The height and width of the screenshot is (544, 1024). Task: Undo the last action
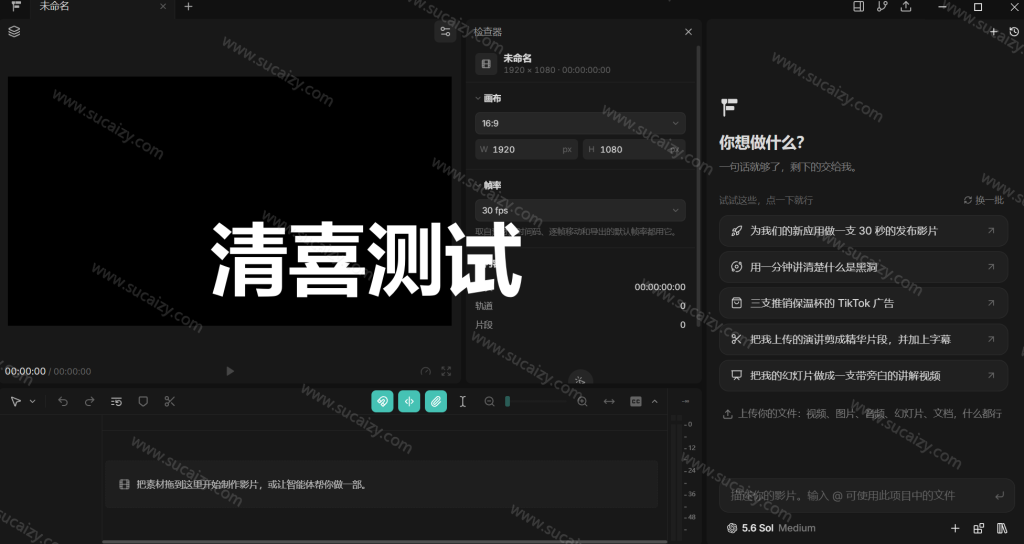click(x=63, y=402)
